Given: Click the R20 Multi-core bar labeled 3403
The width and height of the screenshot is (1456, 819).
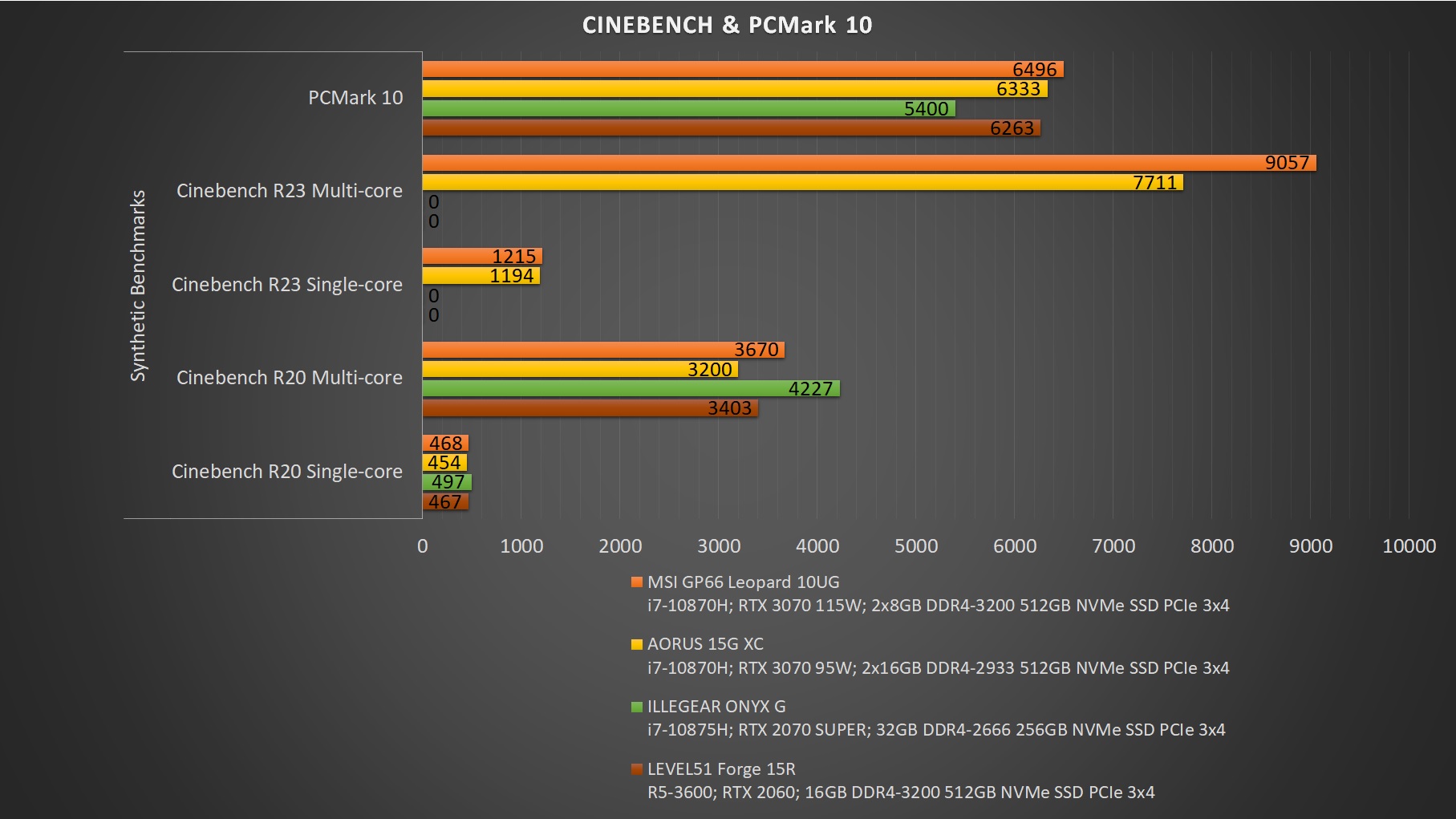Looking at the screenshot, I should (x=590, y=408).
